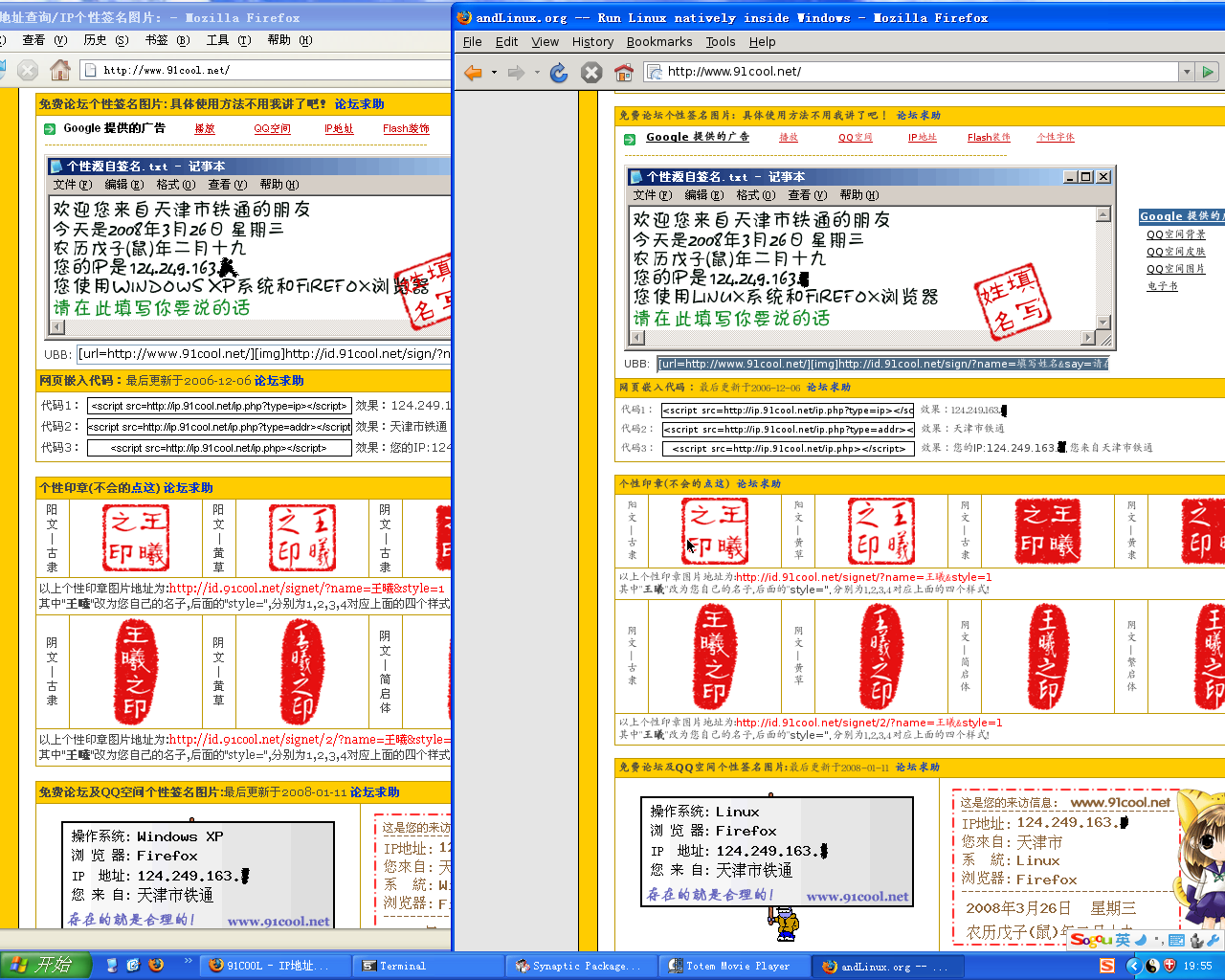The height and width of the screenshot is (980, 1225).
Task: Go back in andLinux Firefox window
Action: tap(473, 72)
